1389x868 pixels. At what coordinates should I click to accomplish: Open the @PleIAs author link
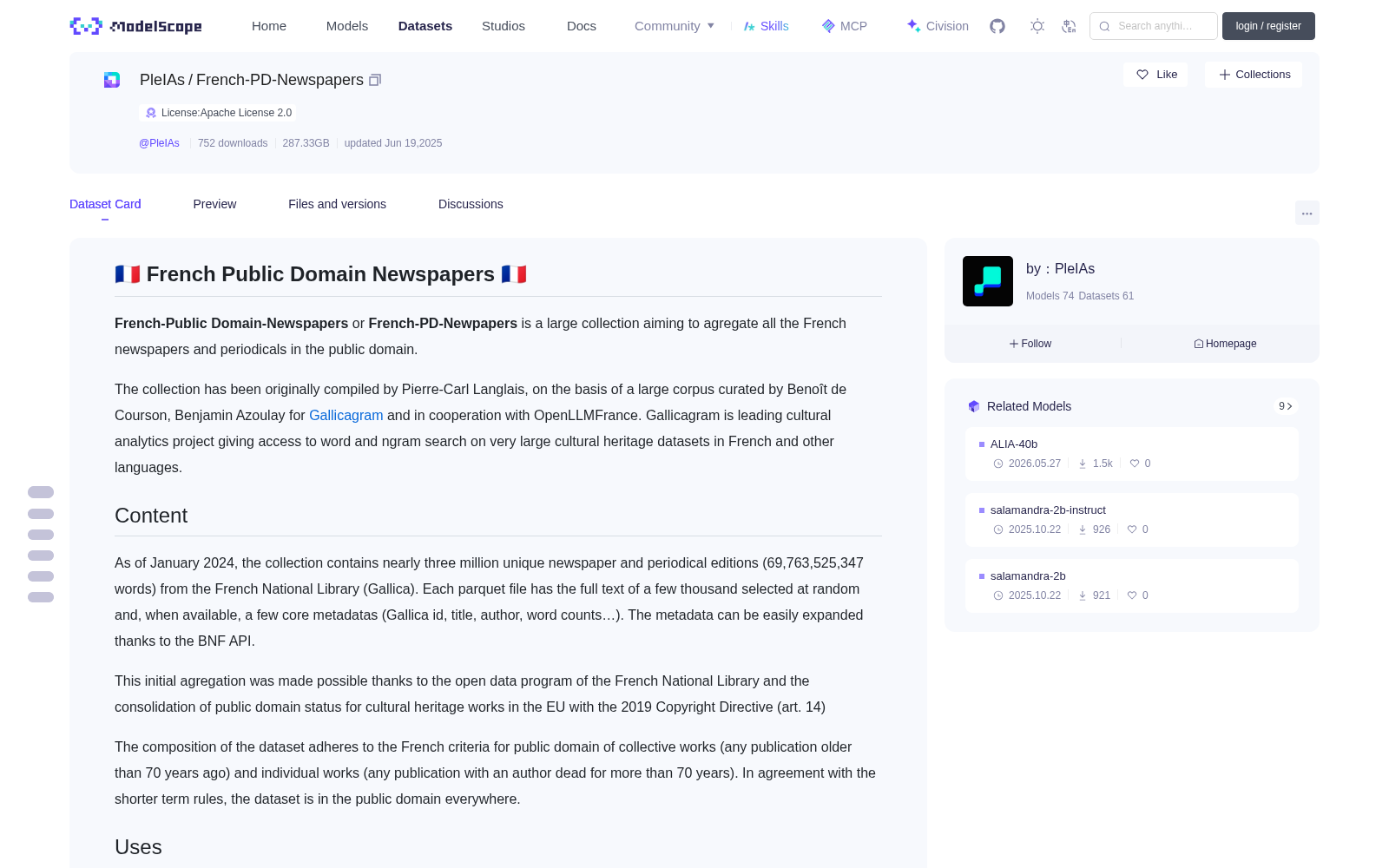pos(159,143)
